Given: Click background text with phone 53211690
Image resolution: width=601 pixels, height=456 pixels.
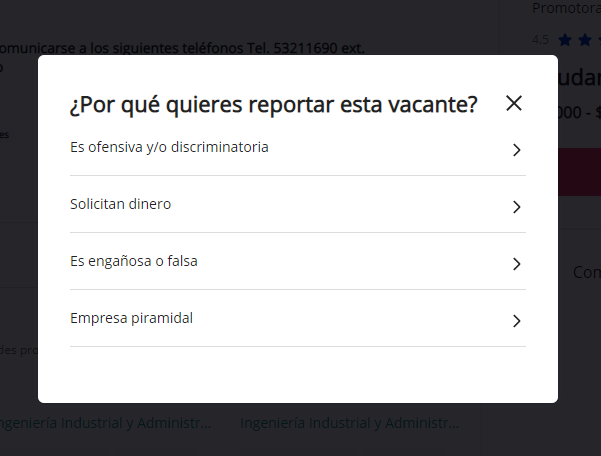Looking at the screenshot, I should pyautogui.click(x=182, y=48).
